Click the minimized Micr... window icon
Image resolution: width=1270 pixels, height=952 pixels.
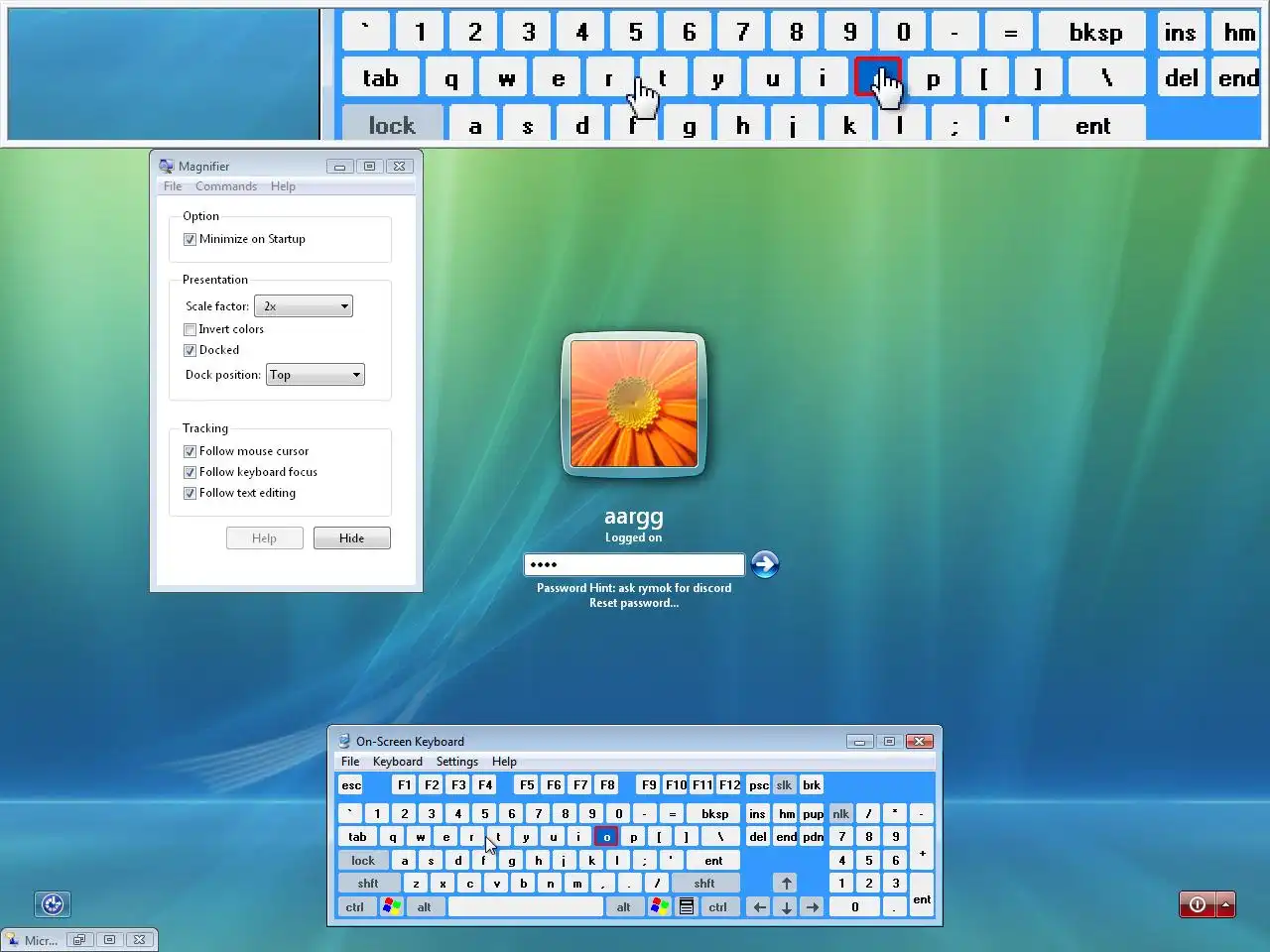pos(12,939)
